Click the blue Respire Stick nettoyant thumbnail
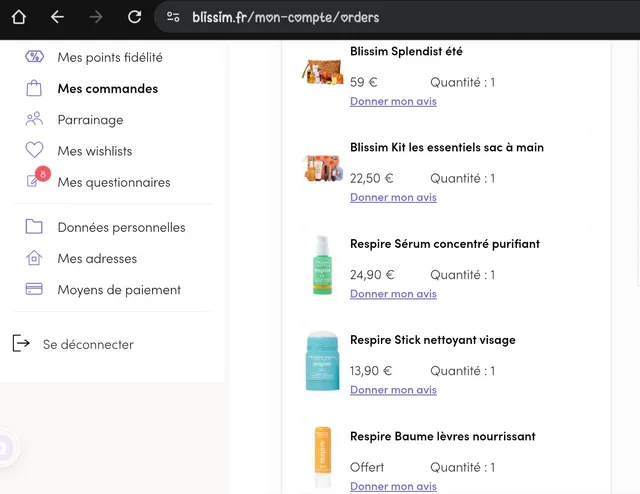 (x=322, y=361)
